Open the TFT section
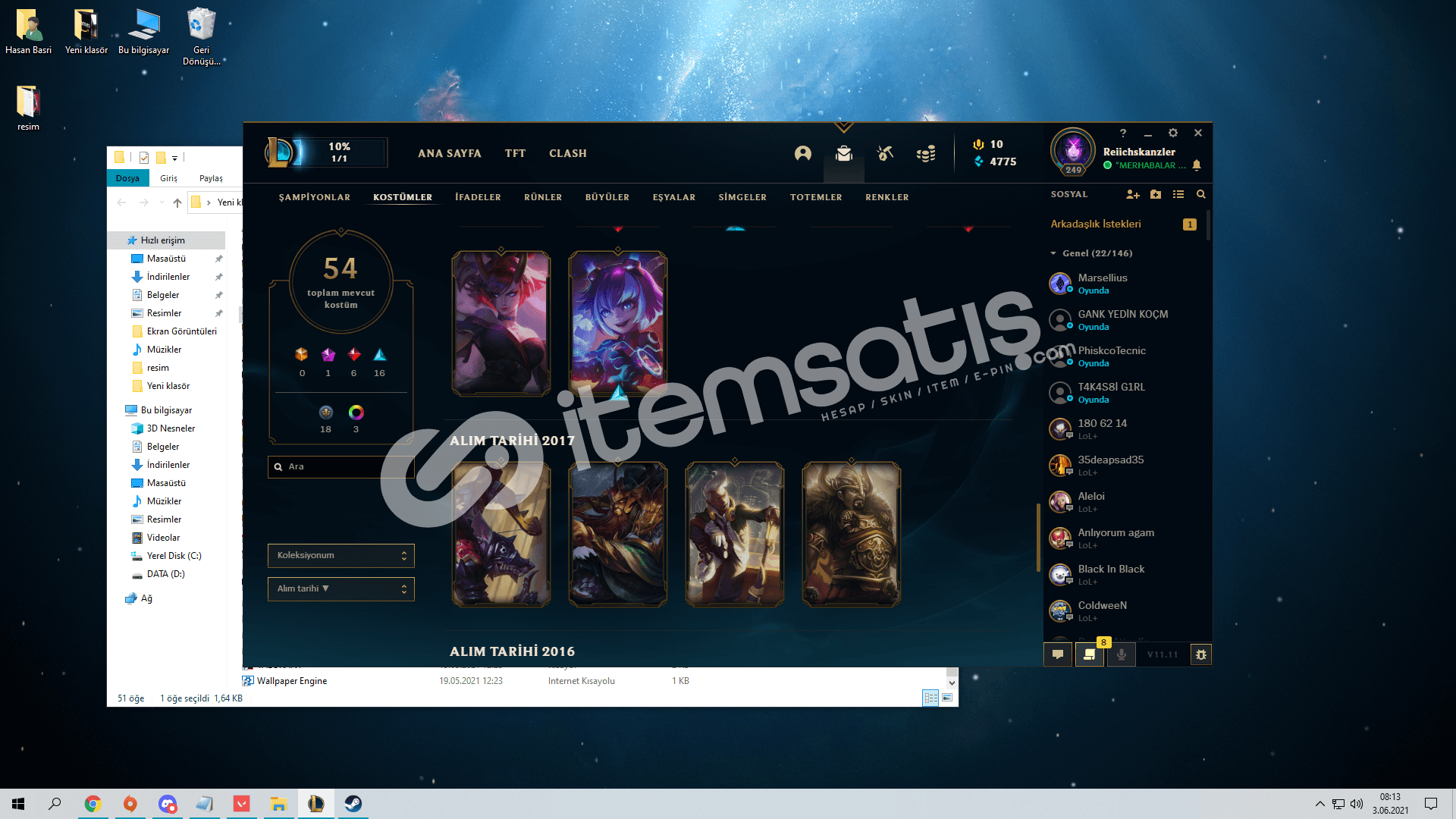 [x=516, y=153]
